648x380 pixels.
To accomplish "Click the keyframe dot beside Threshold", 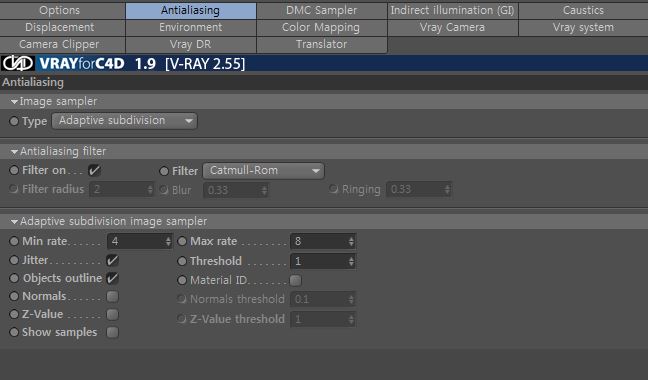I will [182, 261].
